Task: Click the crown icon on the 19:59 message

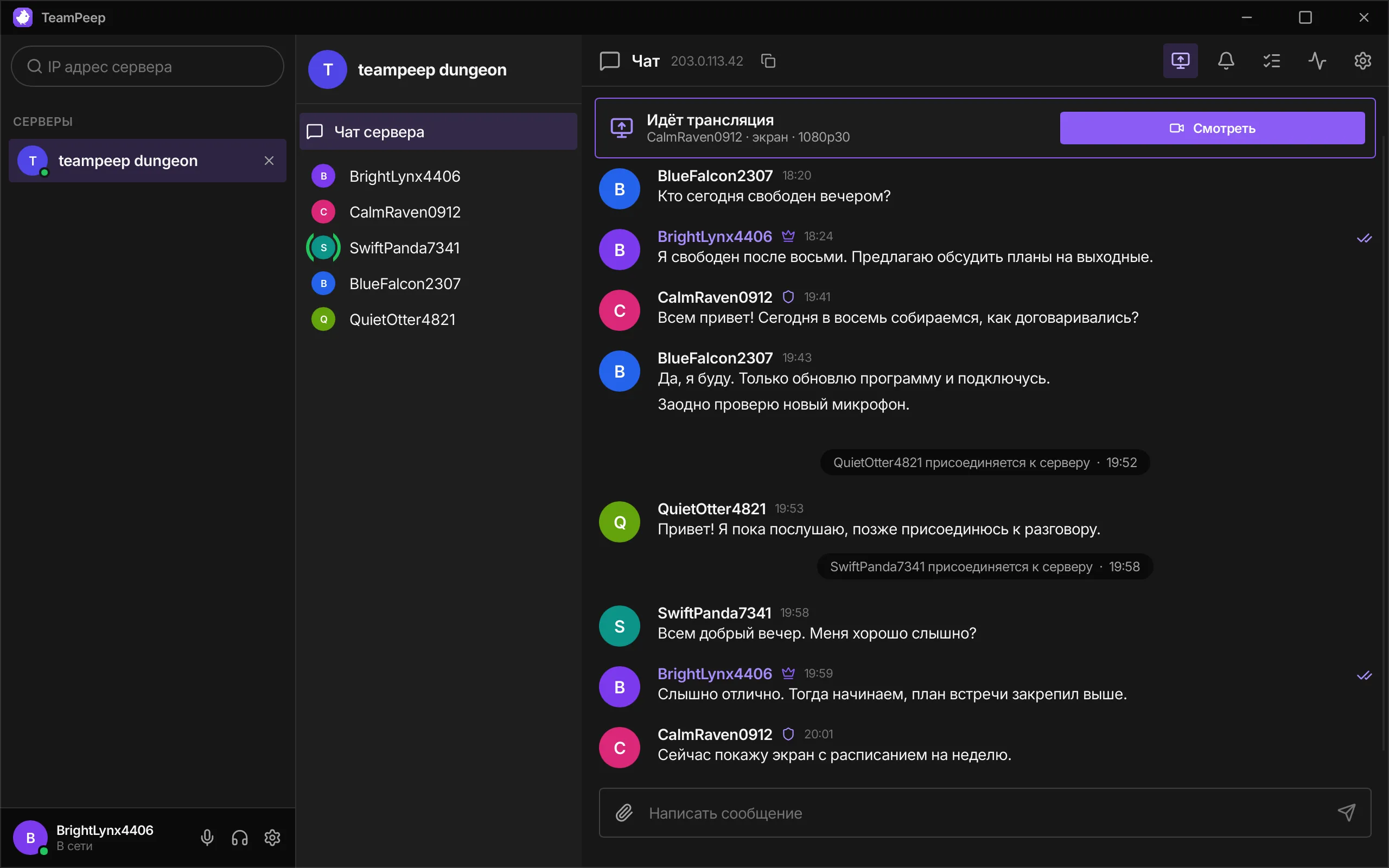Action: coord(788,673)
